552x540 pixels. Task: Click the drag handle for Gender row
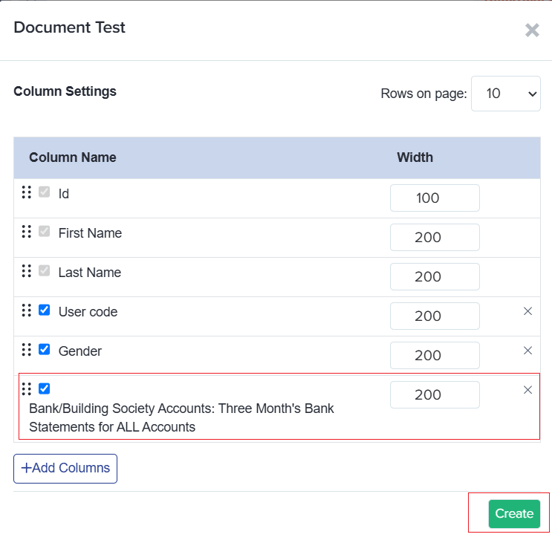click(x=26, y=350)
